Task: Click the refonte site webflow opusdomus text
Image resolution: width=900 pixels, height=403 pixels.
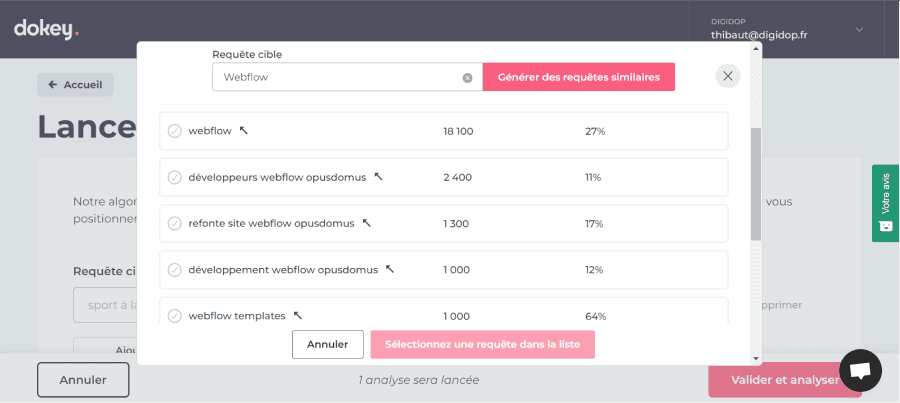Action: [x=271, y=224]
